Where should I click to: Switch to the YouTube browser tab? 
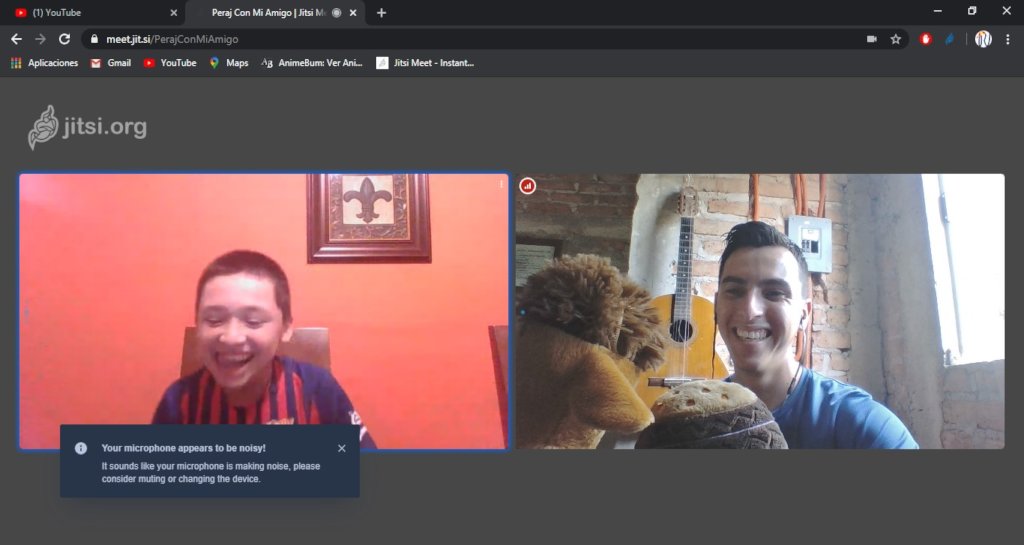[95, 12]
